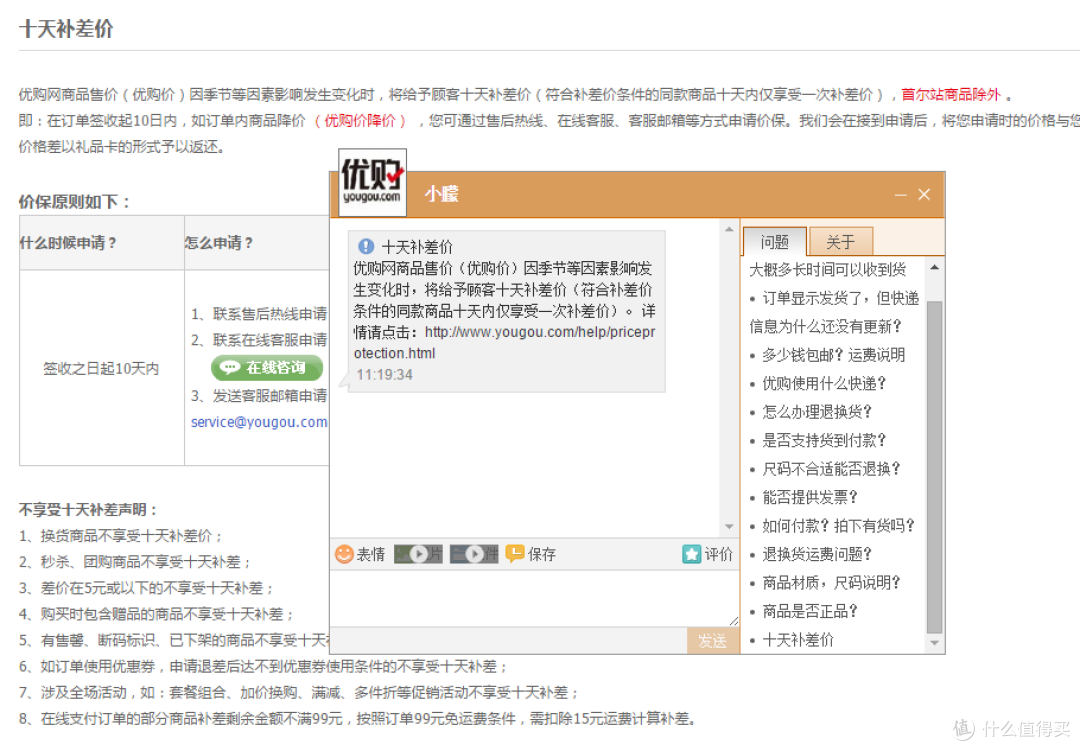Click rule 2 秒杀、团购商品不享受十天补差

135,562
